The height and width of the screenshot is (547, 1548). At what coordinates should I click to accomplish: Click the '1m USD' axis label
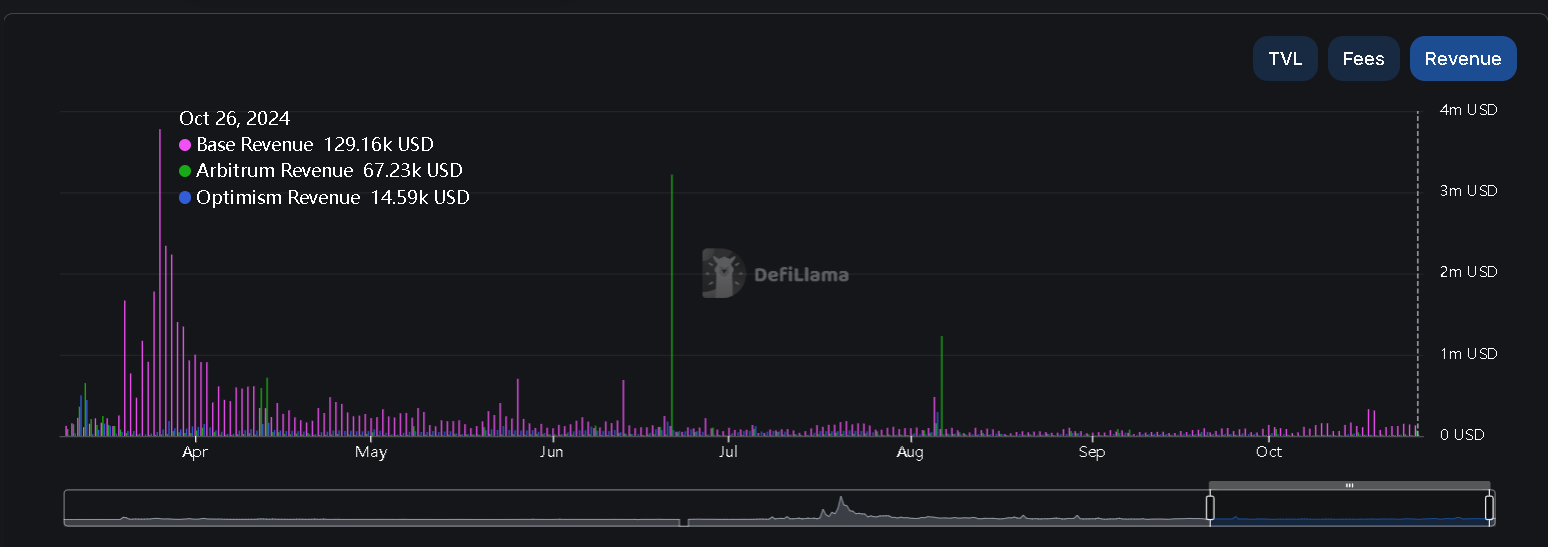(1468, 353)
